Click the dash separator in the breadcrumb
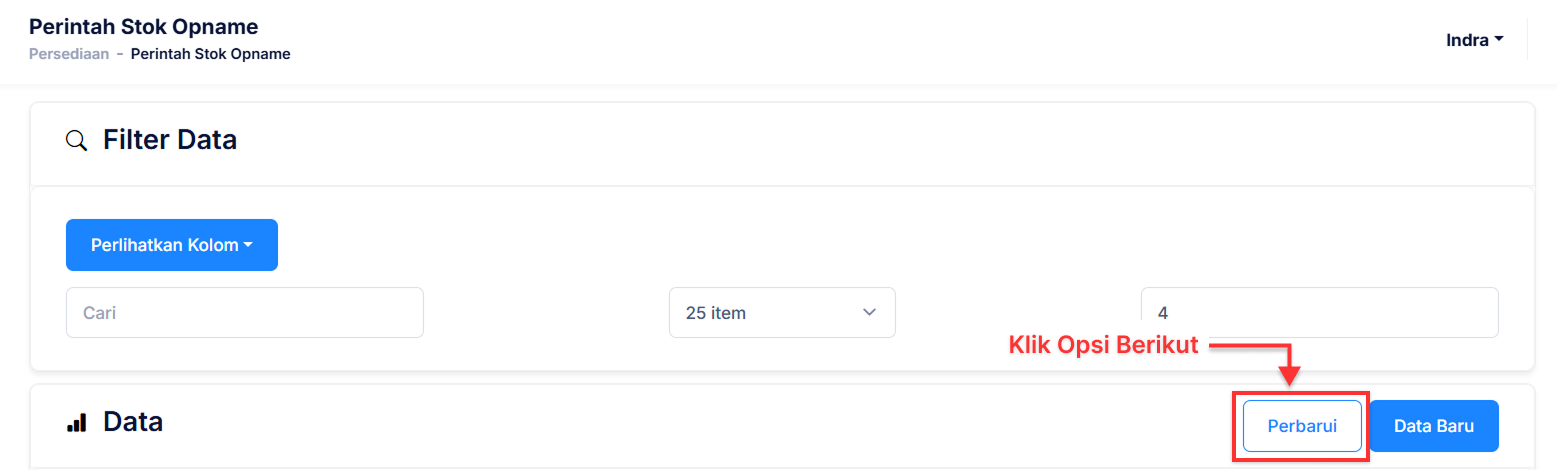This screenshot has height=470, width=1557. 120,54
